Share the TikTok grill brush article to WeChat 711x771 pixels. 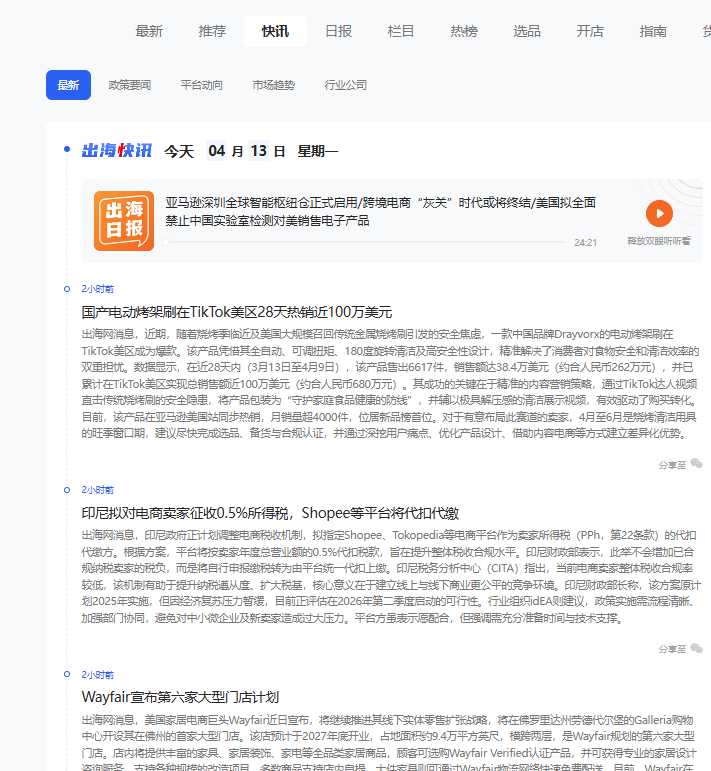(696, 464)
